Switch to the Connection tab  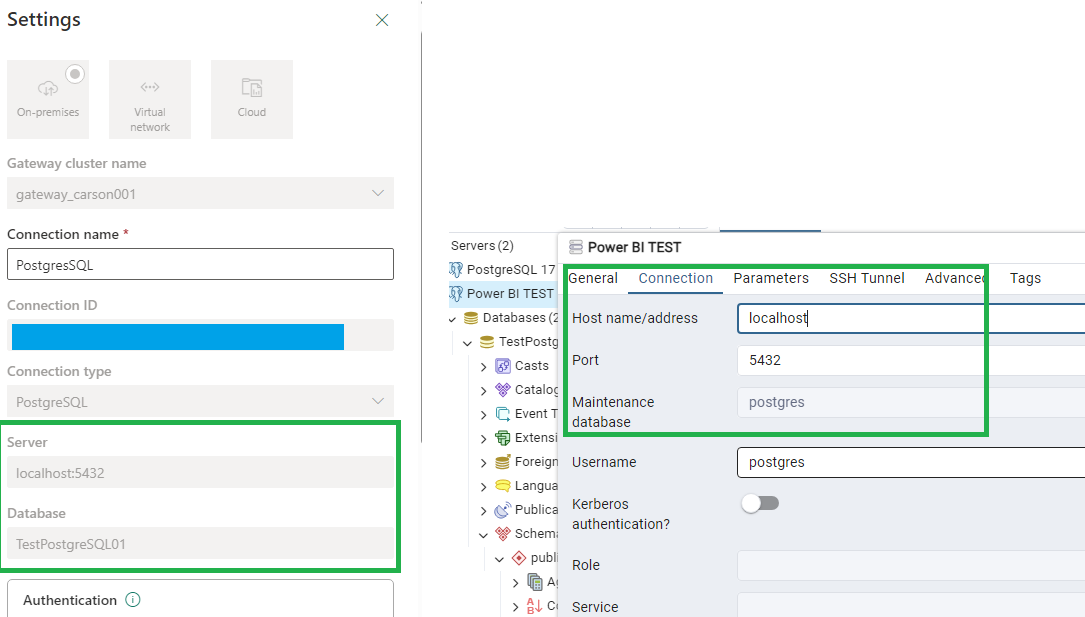click(x=675, y=278)
